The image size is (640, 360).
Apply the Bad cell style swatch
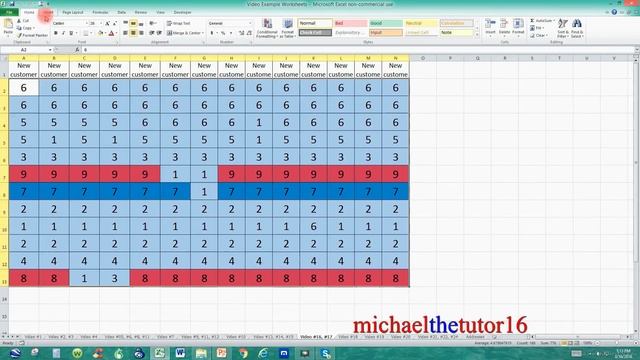[350, 23]
